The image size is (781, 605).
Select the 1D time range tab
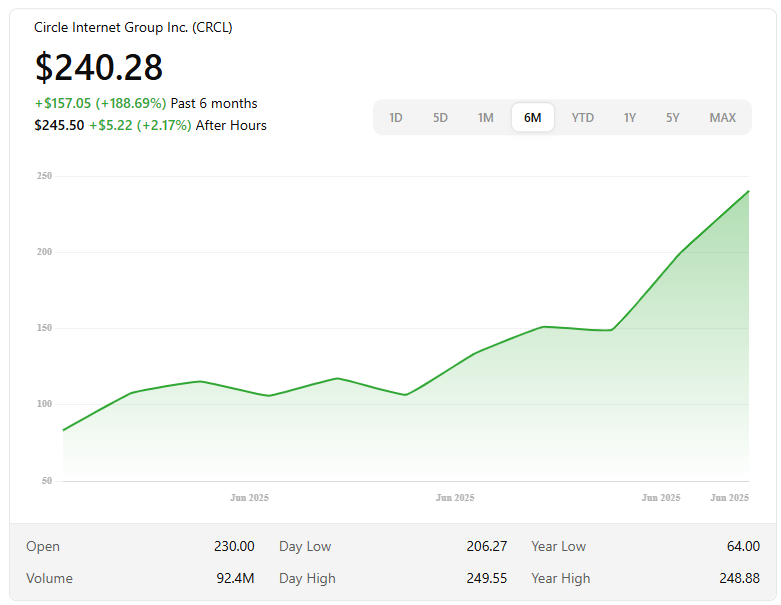(395, 118)
